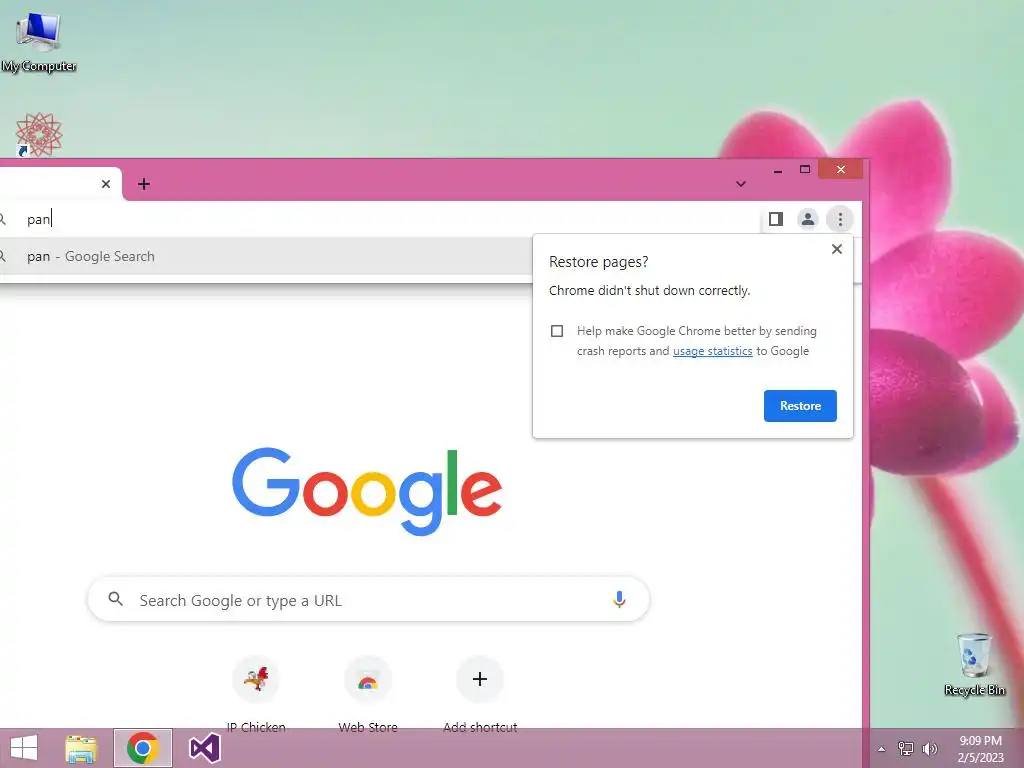Select the My Computer desktop icon

point(39,42)
